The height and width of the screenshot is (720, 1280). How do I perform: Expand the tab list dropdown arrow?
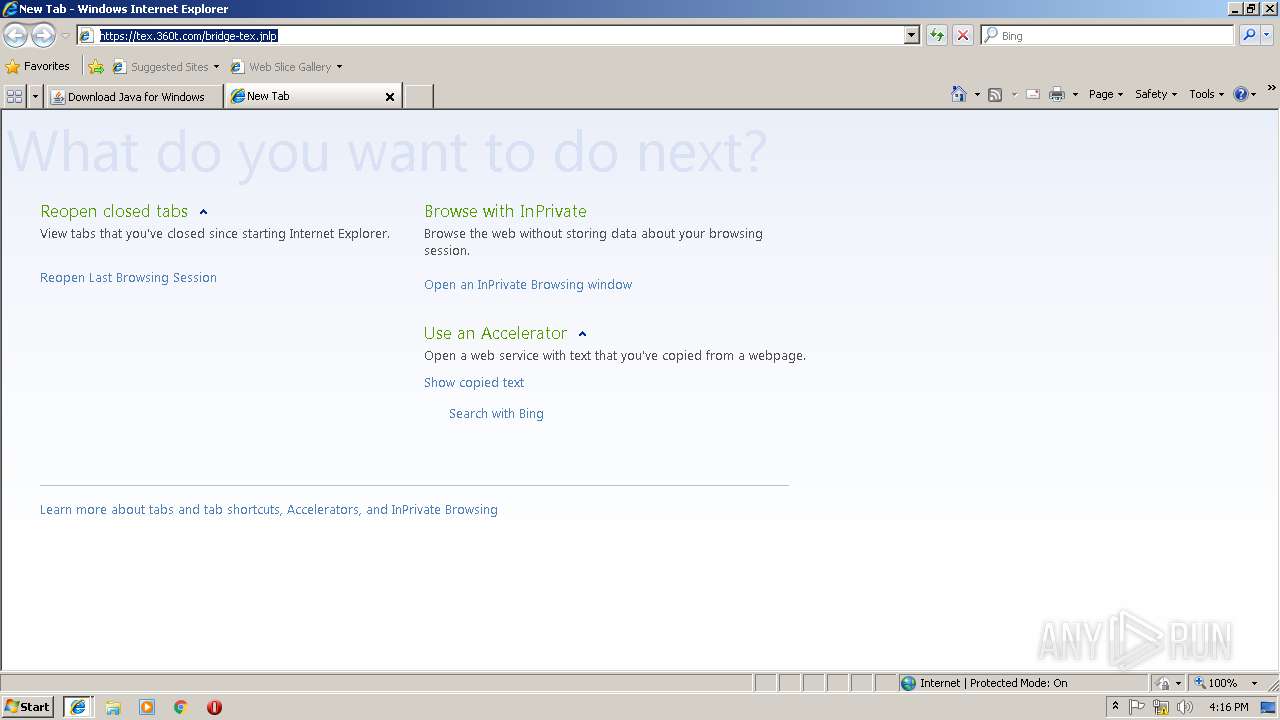[x=36, y=96]
